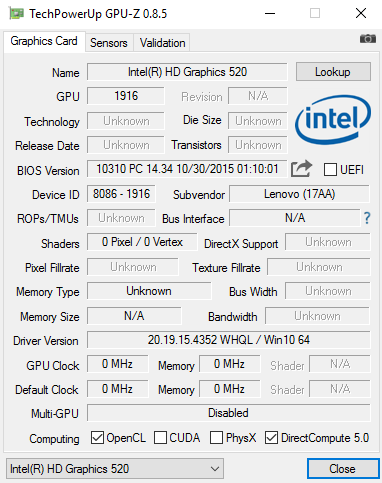Click the Intel vendor logo
The image size is (382, 483).
[333, 119]
